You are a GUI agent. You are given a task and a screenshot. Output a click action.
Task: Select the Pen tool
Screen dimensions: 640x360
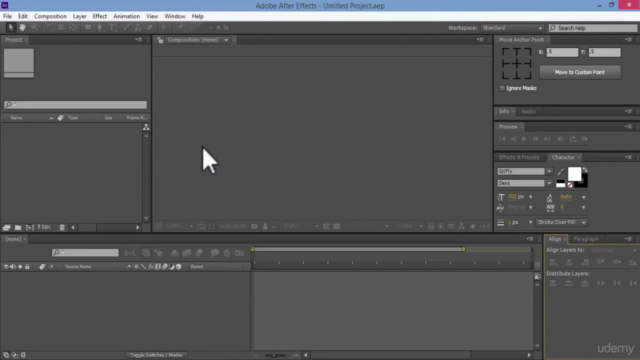click(100, 27)
